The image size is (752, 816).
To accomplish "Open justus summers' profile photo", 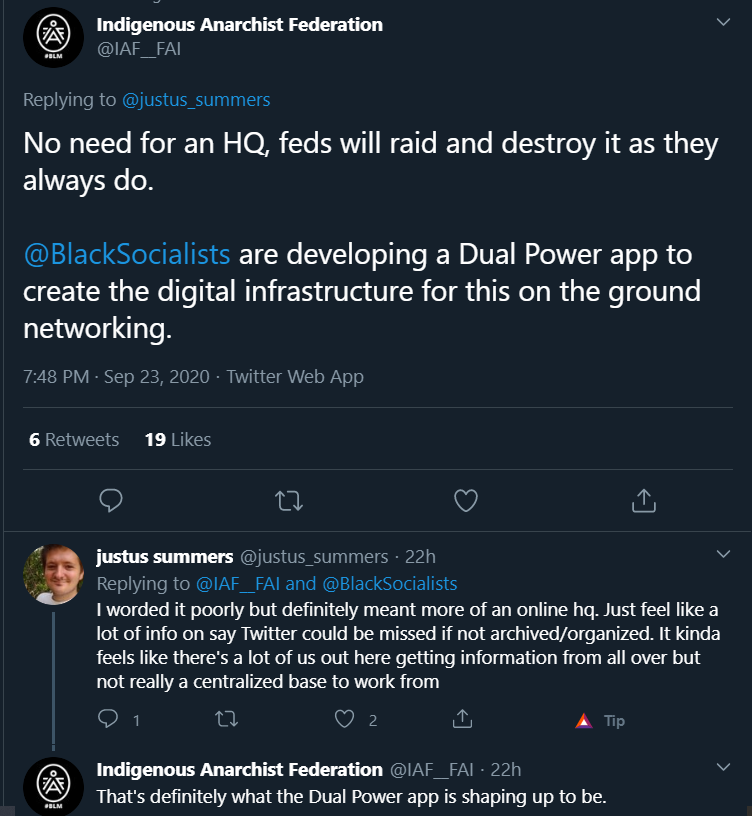I will [54, 575].
